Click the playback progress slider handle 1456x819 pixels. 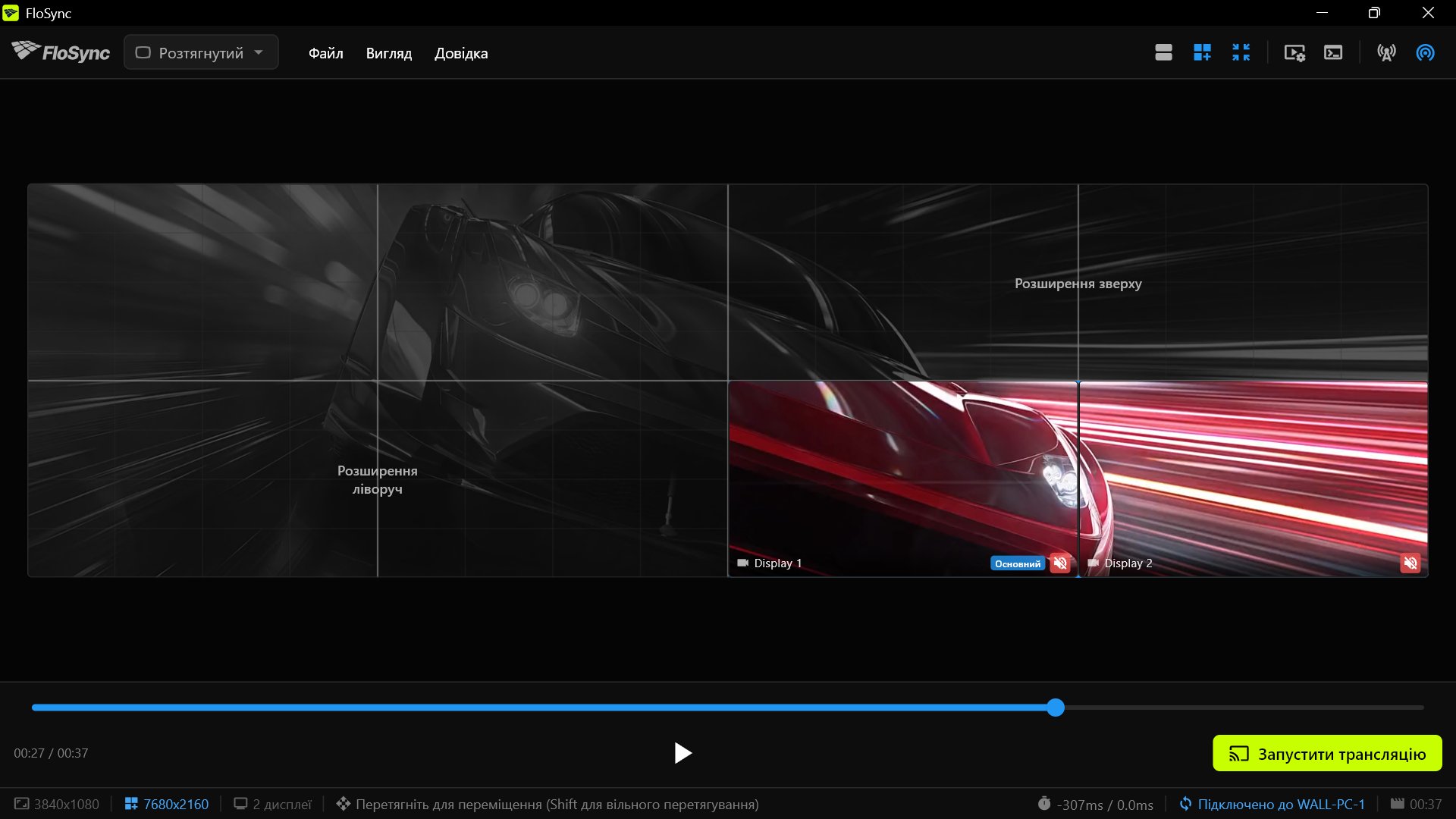pos(1056,708)
